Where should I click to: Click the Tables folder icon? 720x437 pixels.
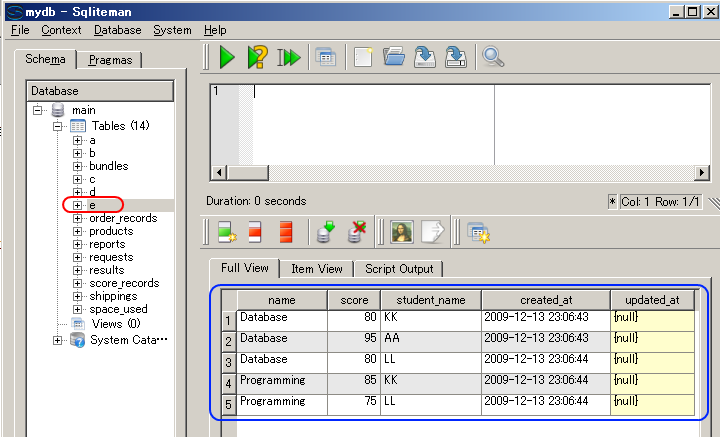coord(78,126)
